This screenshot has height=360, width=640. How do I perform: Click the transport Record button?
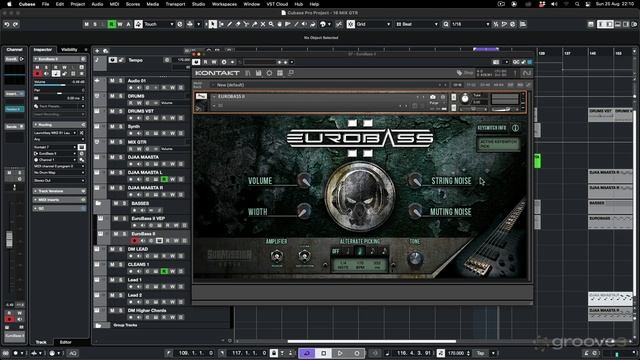tap(357, 353)
